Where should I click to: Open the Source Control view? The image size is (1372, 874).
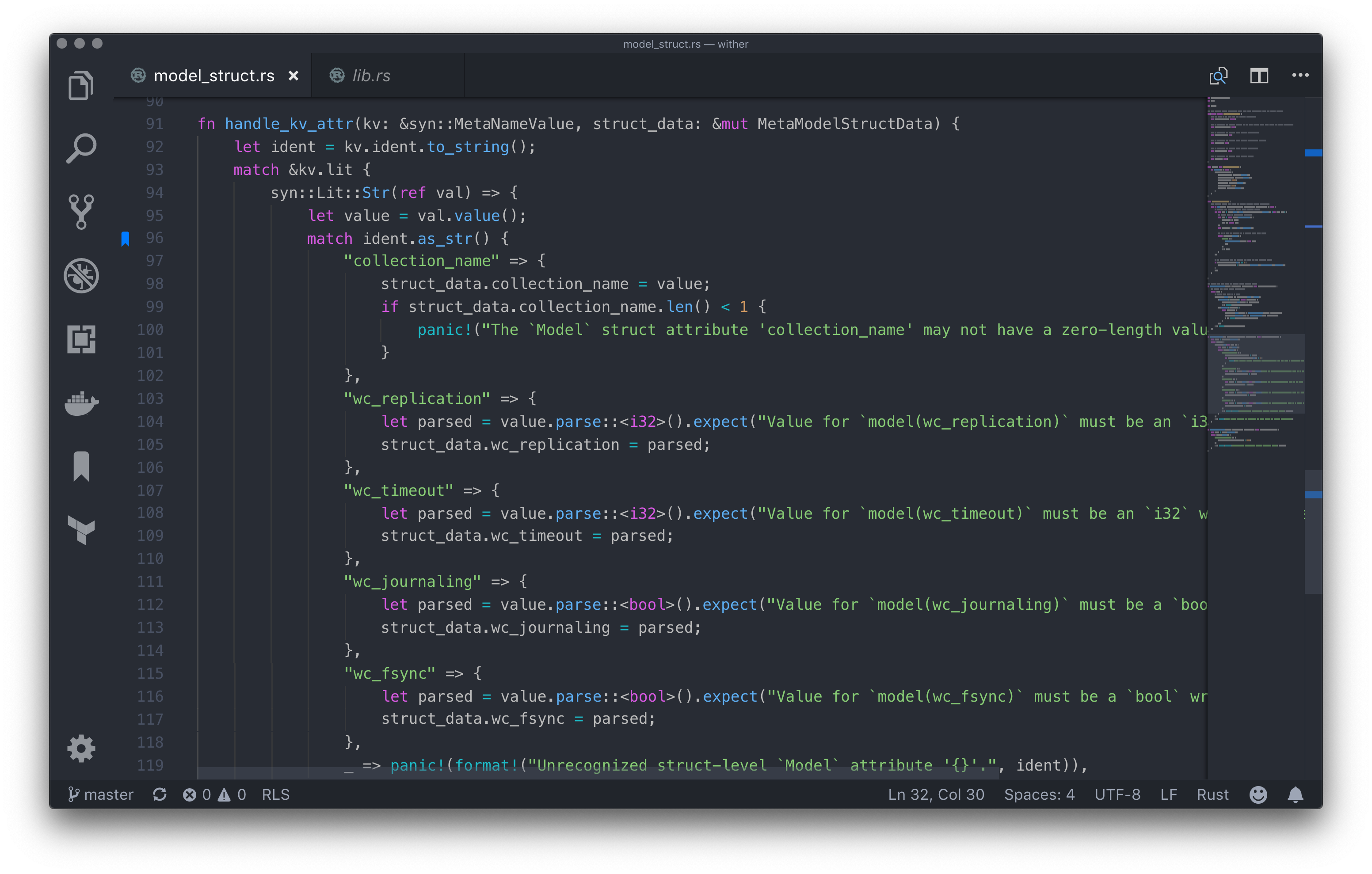81,211
